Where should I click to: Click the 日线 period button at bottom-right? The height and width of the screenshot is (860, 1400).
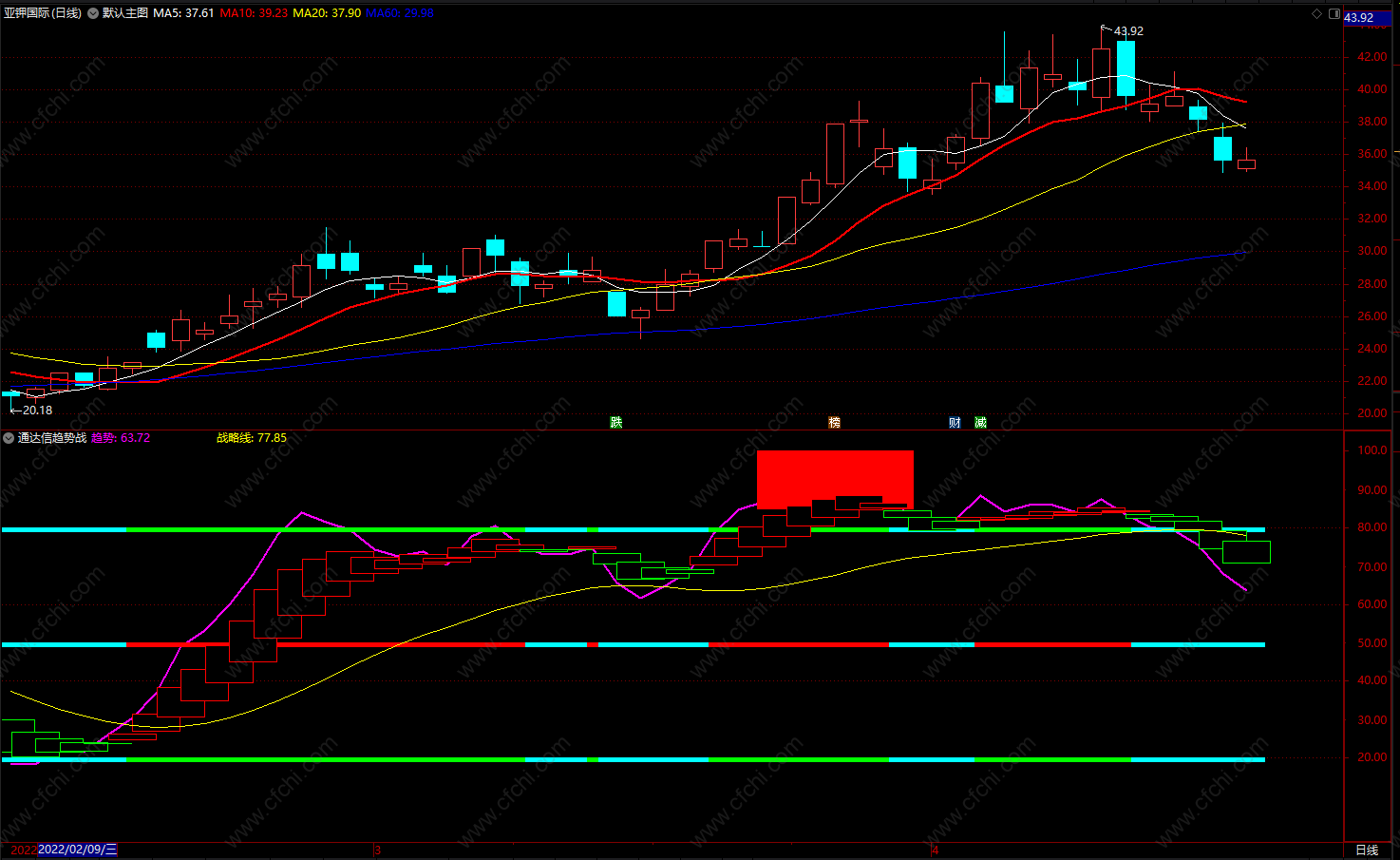pyautogui.click(x=1367, y=850)
